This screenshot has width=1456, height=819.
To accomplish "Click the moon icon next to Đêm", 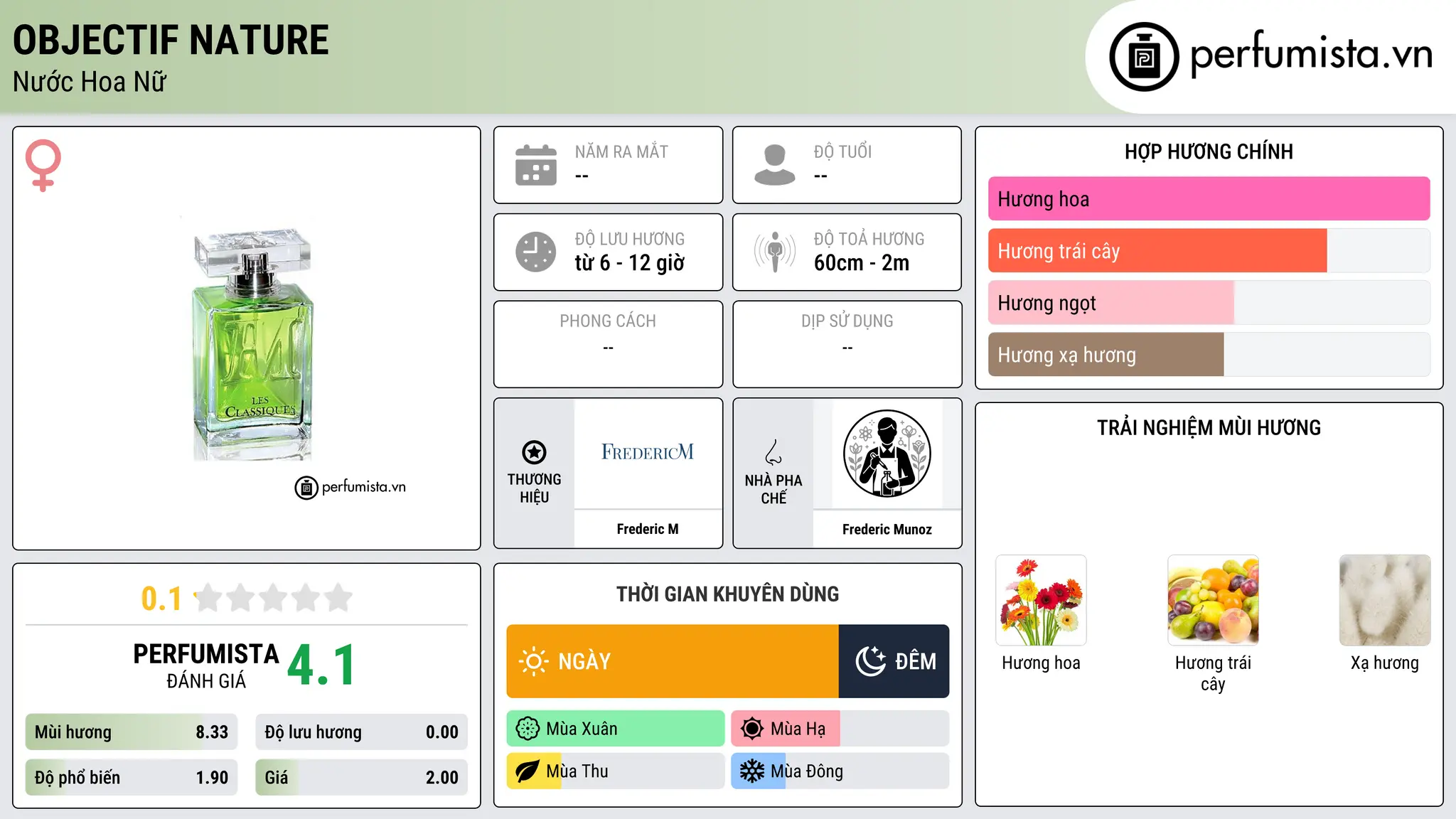I will pos(870,661).
